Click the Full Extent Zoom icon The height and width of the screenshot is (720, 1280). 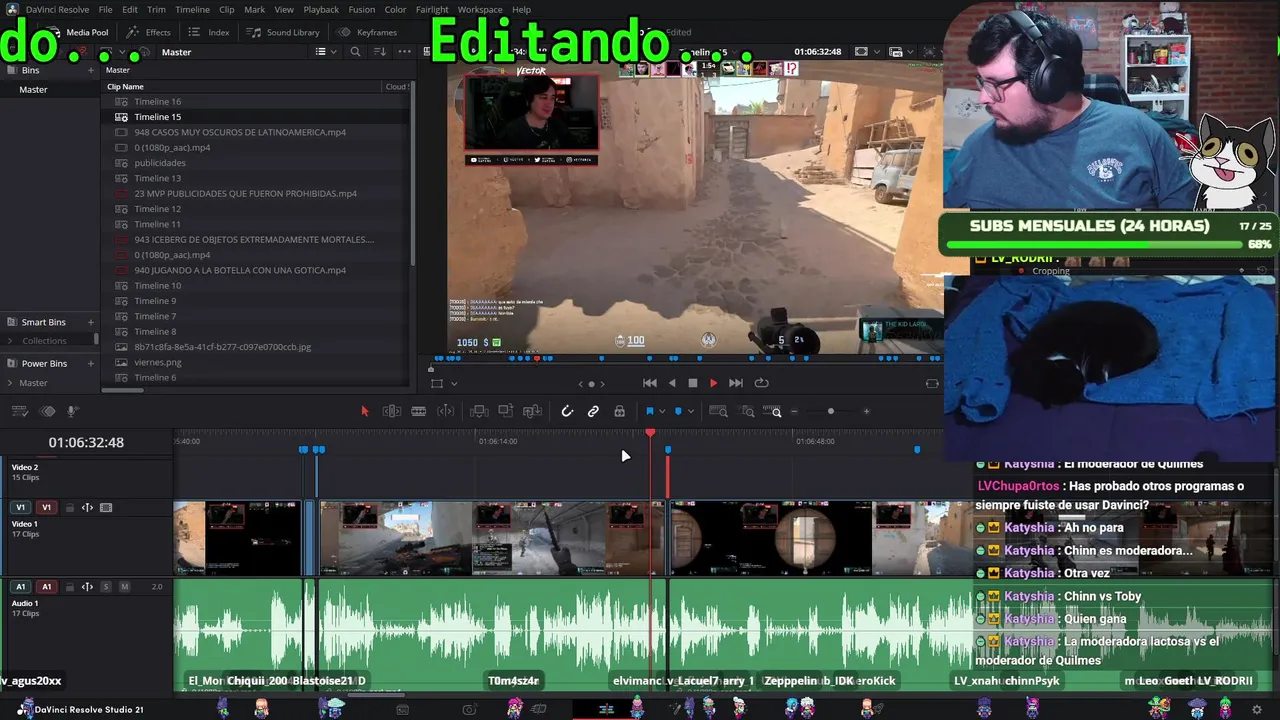(718, 411)
